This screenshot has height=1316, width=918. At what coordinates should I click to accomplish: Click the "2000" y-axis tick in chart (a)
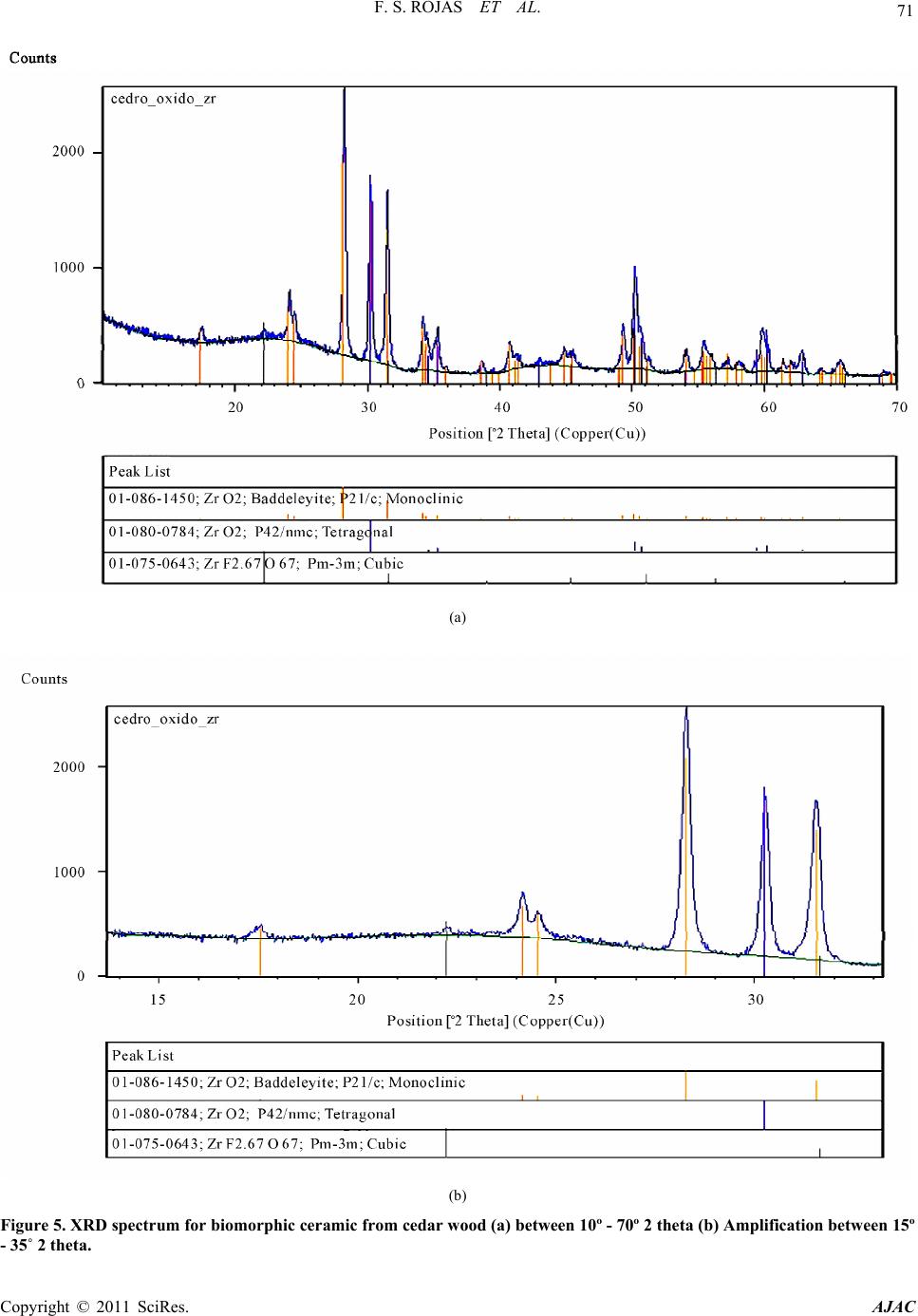click(69, 151)
